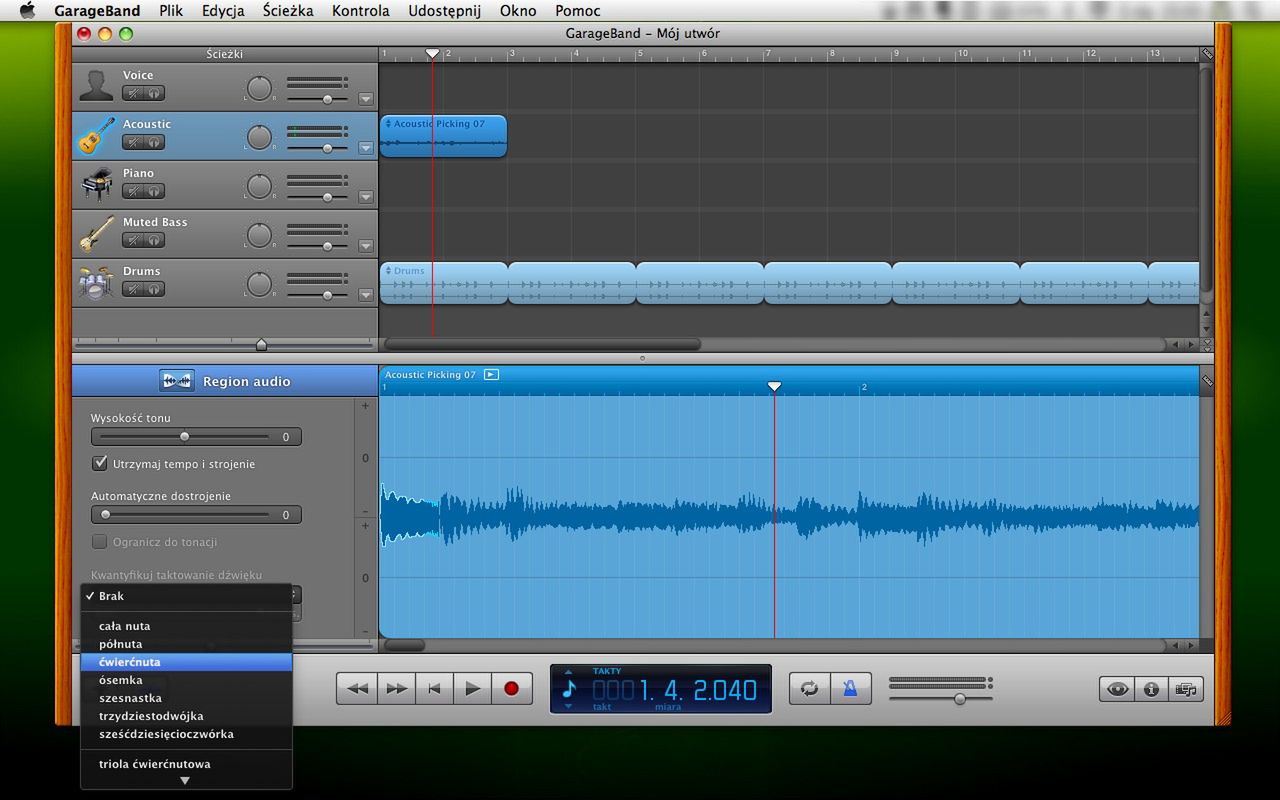Screen dimensions: 1280x800
Task: Open the Ścieżka menu
Action: click(288, 11)
